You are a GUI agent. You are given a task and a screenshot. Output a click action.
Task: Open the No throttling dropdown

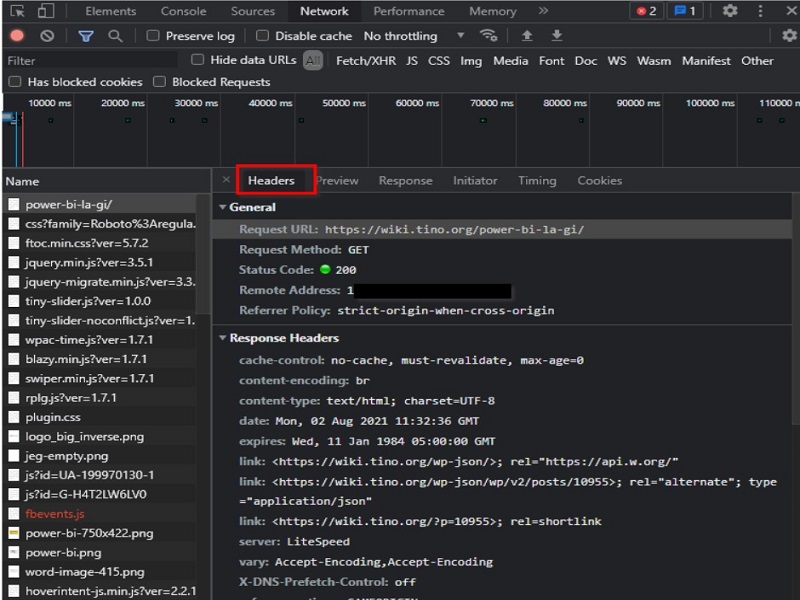tap(414, 36)
